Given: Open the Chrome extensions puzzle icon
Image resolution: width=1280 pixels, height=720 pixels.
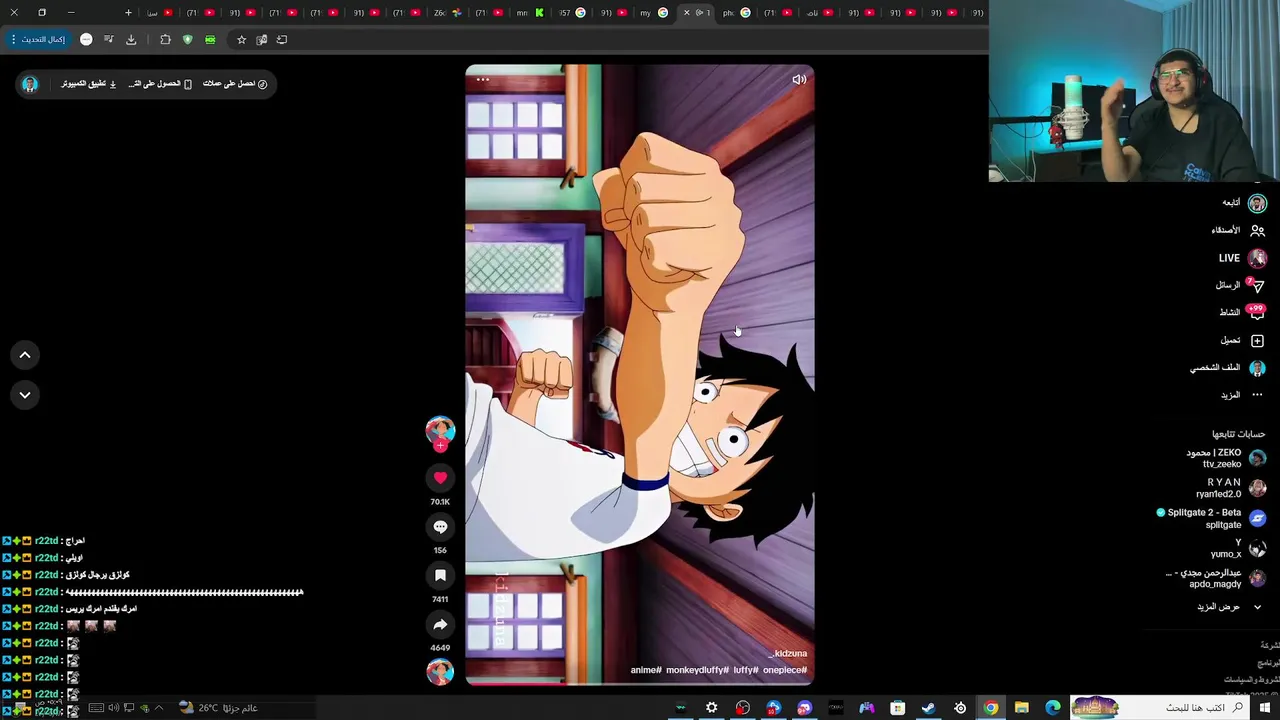Looking at the screenshot, I should pos(165,40).
